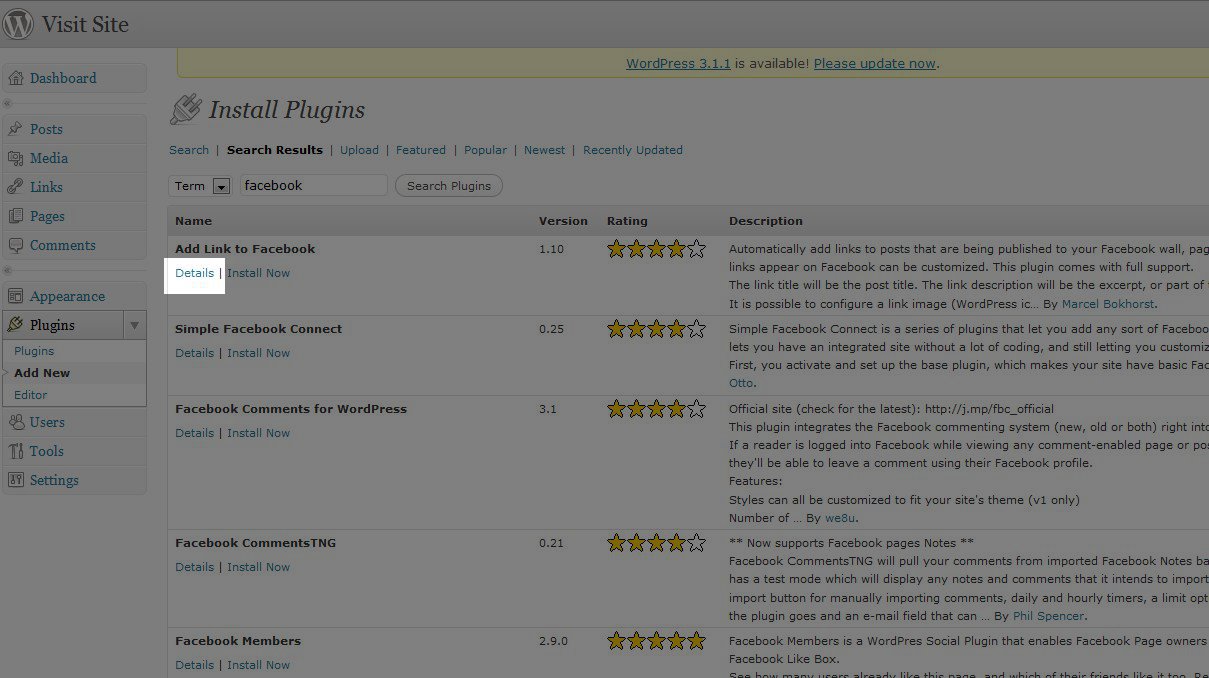Click the Links chain icon
This screenshot has width=1209, height=678.
tap(16, 187)
